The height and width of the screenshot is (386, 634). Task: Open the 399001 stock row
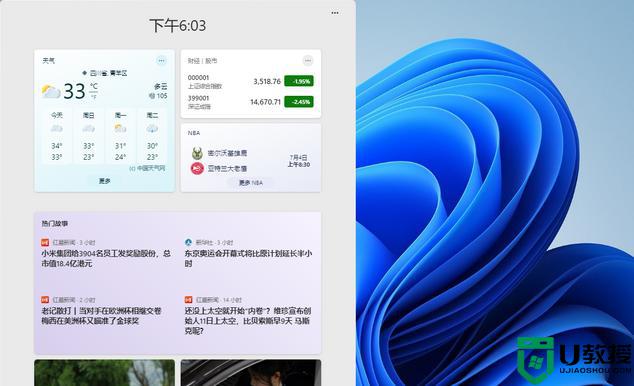(251, 102)
